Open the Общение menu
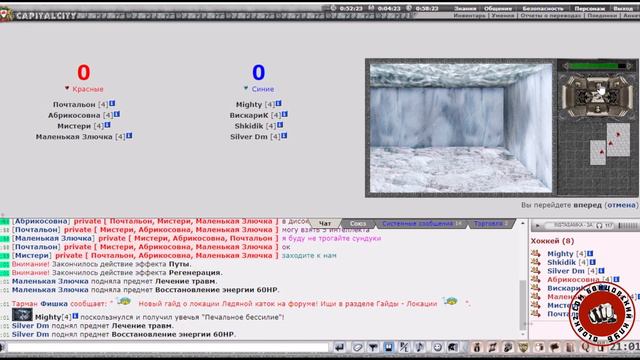This screenshot has width=640, height=360. [x=498, y=8]
